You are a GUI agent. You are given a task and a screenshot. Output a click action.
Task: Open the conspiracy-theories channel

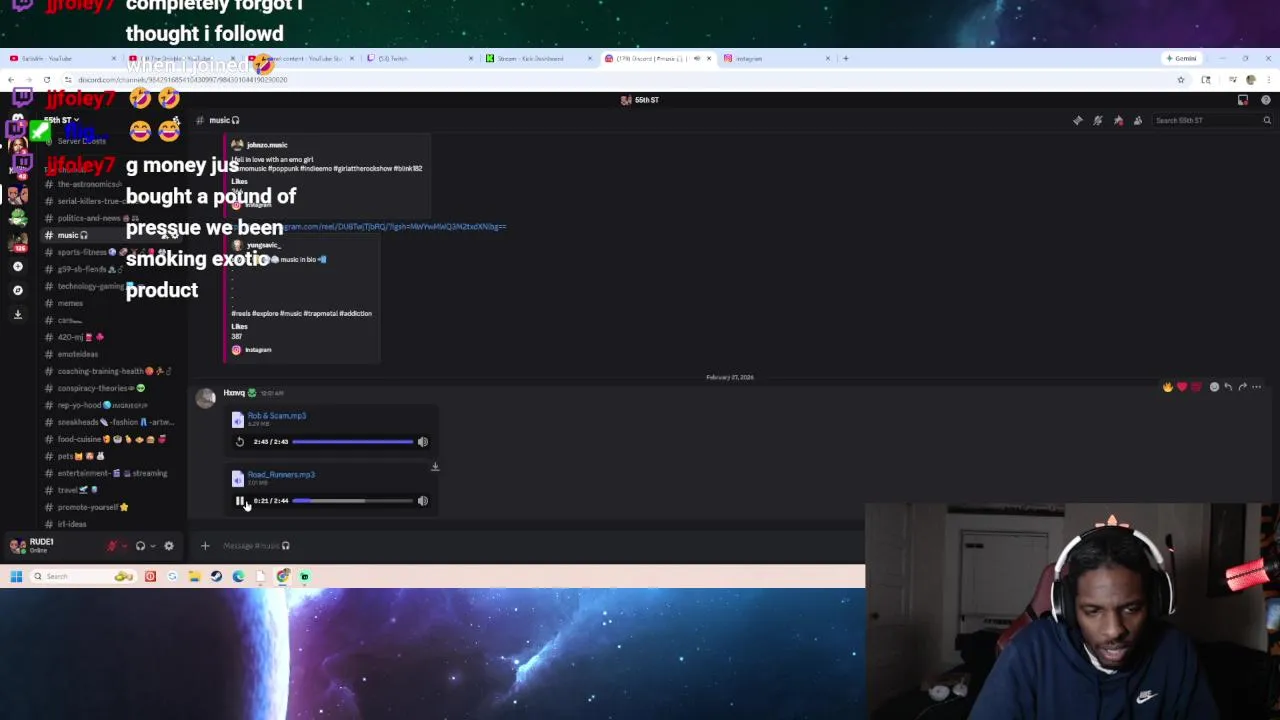pos(112,388)
